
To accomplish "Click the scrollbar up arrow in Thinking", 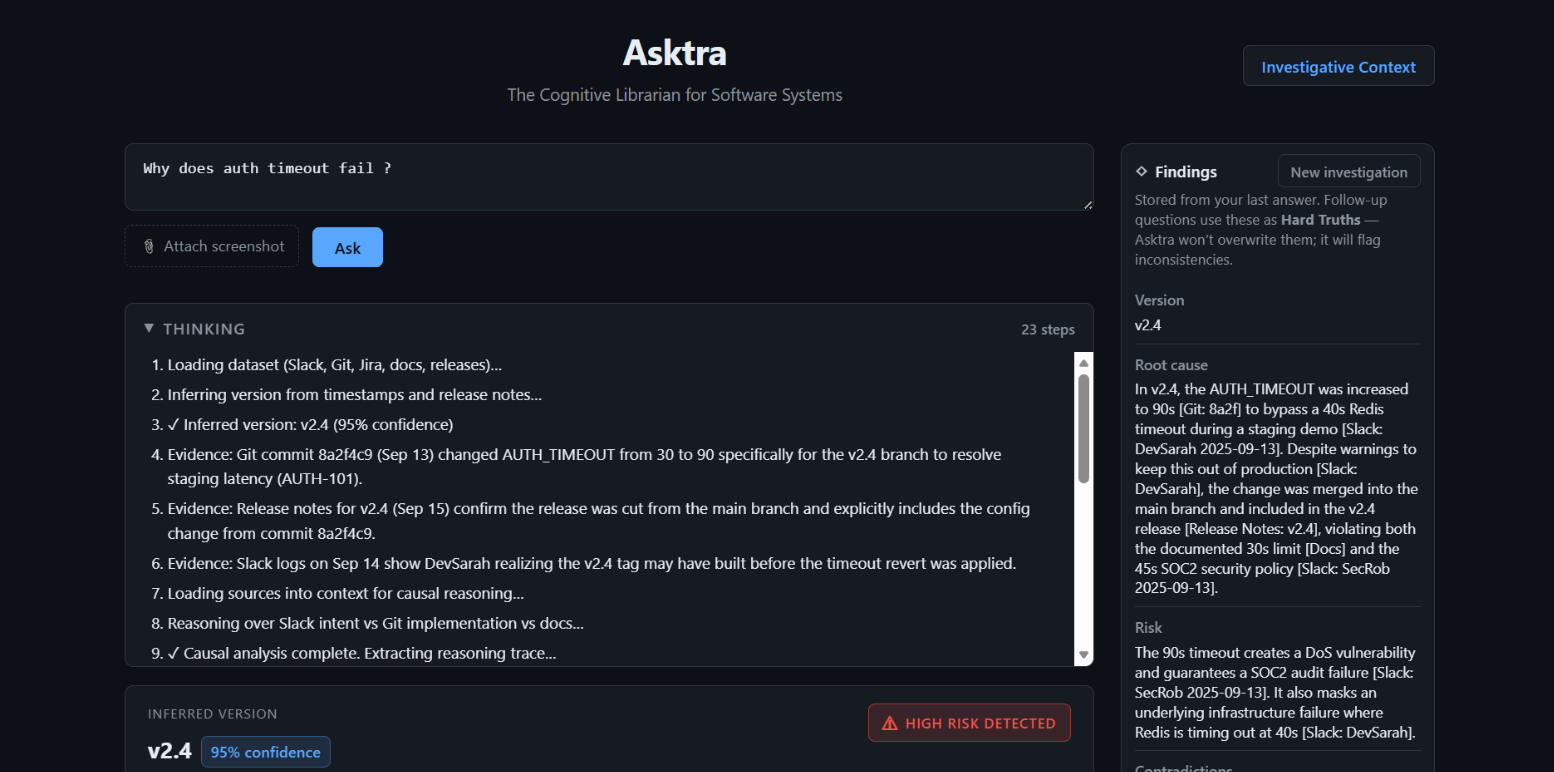I will [x=1083, y=362].
